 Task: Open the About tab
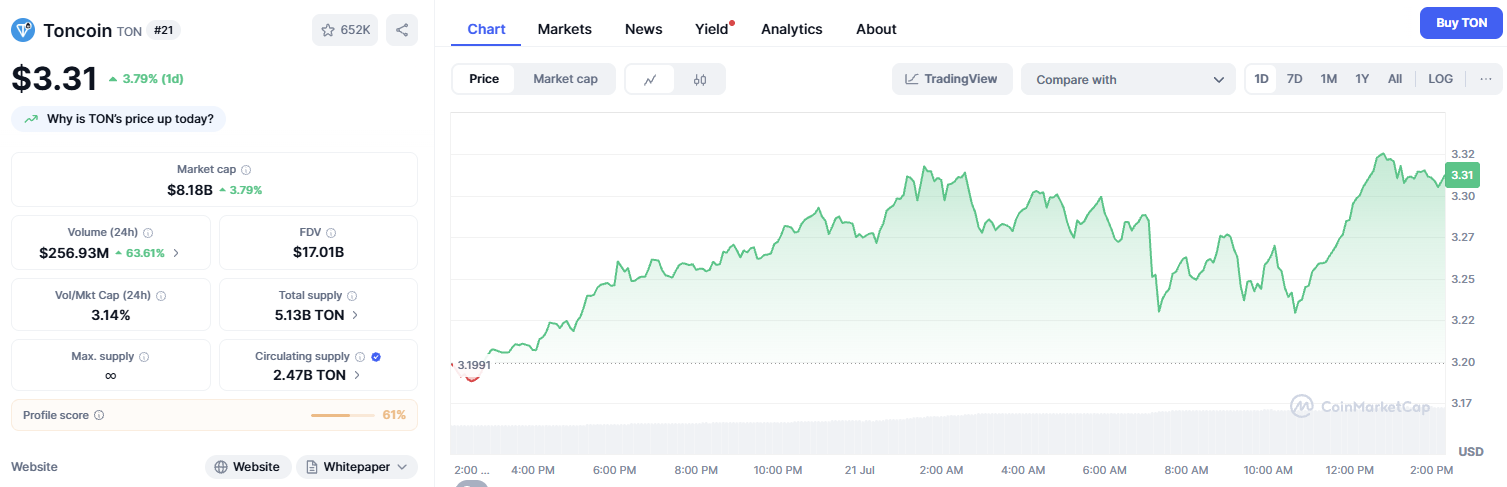click(876, 29)
